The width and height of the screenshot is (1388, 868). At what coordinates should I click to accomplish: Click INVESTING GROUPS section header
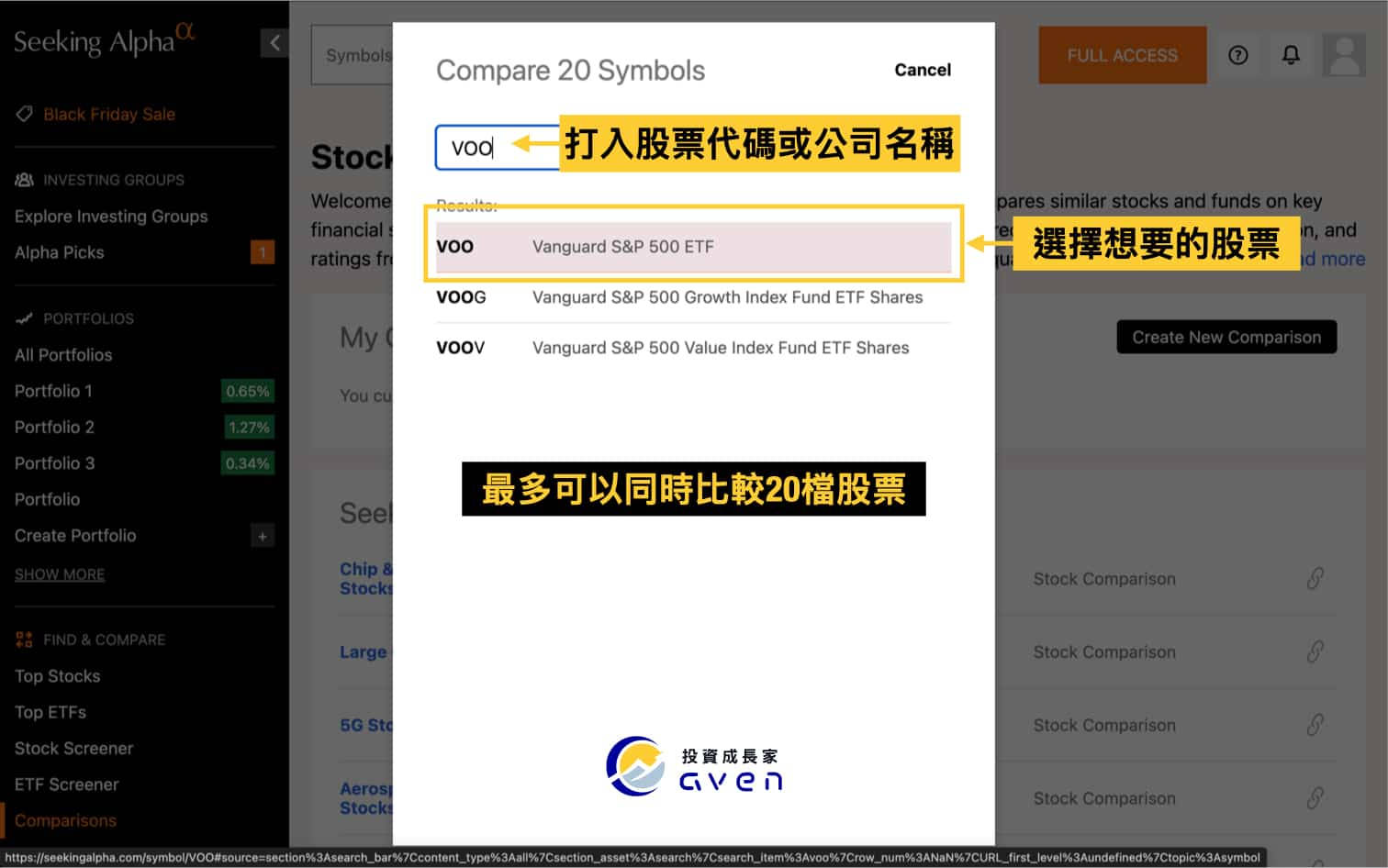(x=114, y=180)
